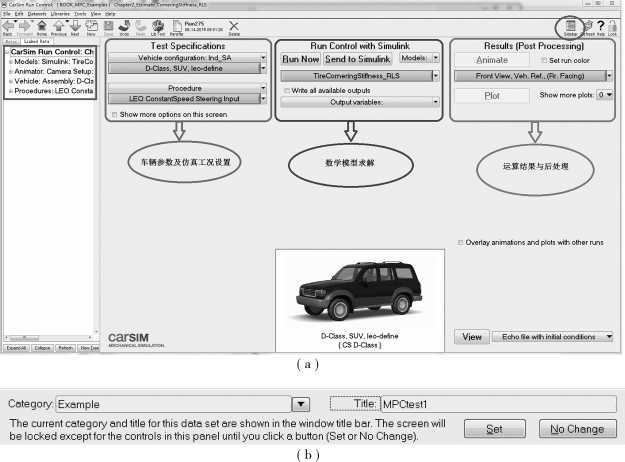Open the Procedure dropdown
The width and height of the screenshot is (625, 462).
pyautogui.click(x=263, y=88)
